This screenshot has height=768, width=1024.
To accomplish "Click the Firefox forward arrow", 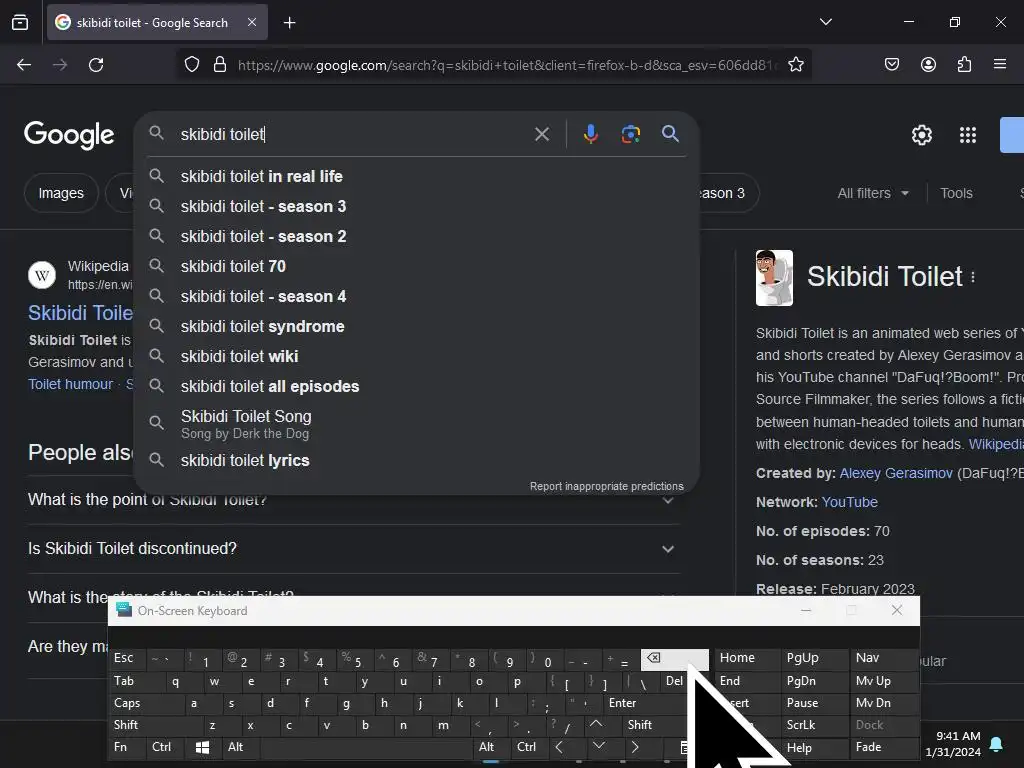I will (60, 65).
